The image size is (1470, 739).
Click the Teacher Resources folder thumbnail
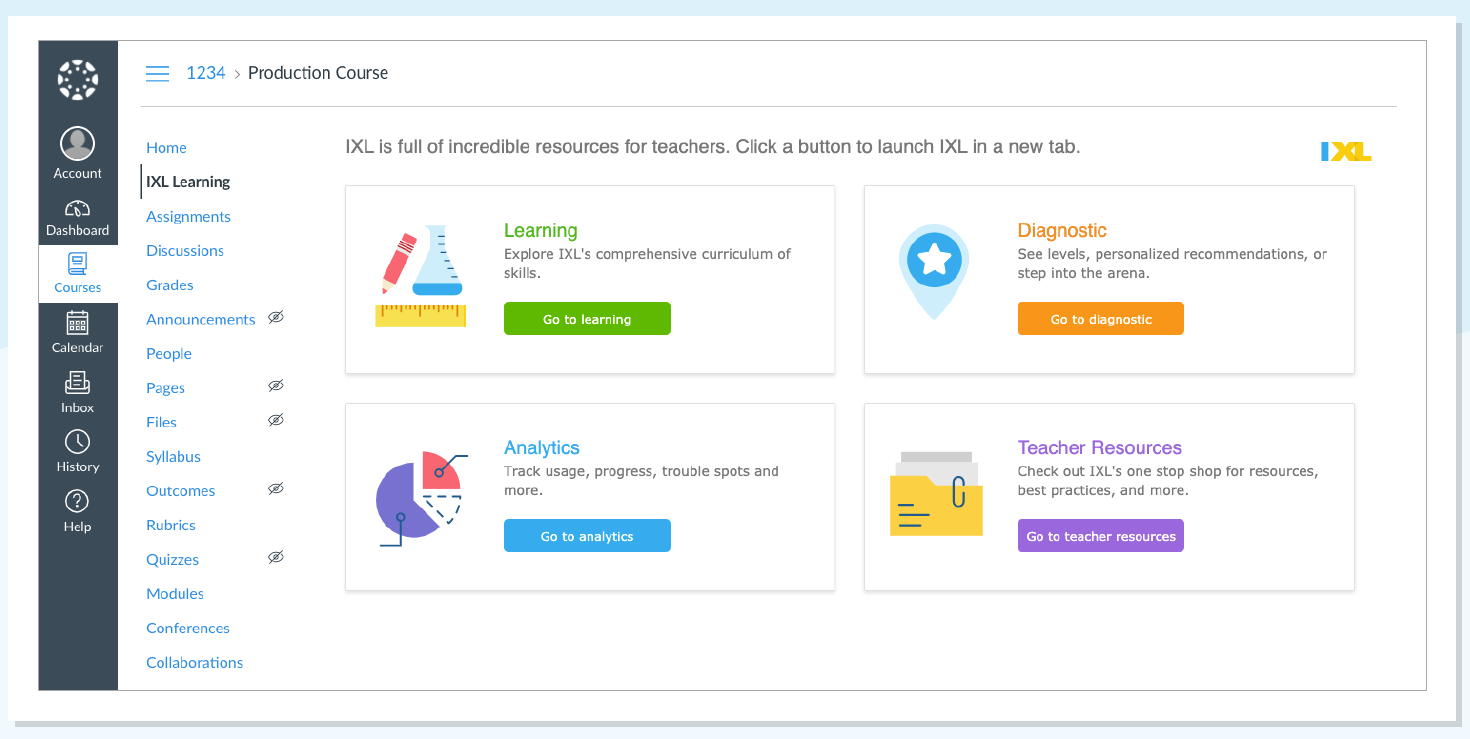(x=936, y=493)
